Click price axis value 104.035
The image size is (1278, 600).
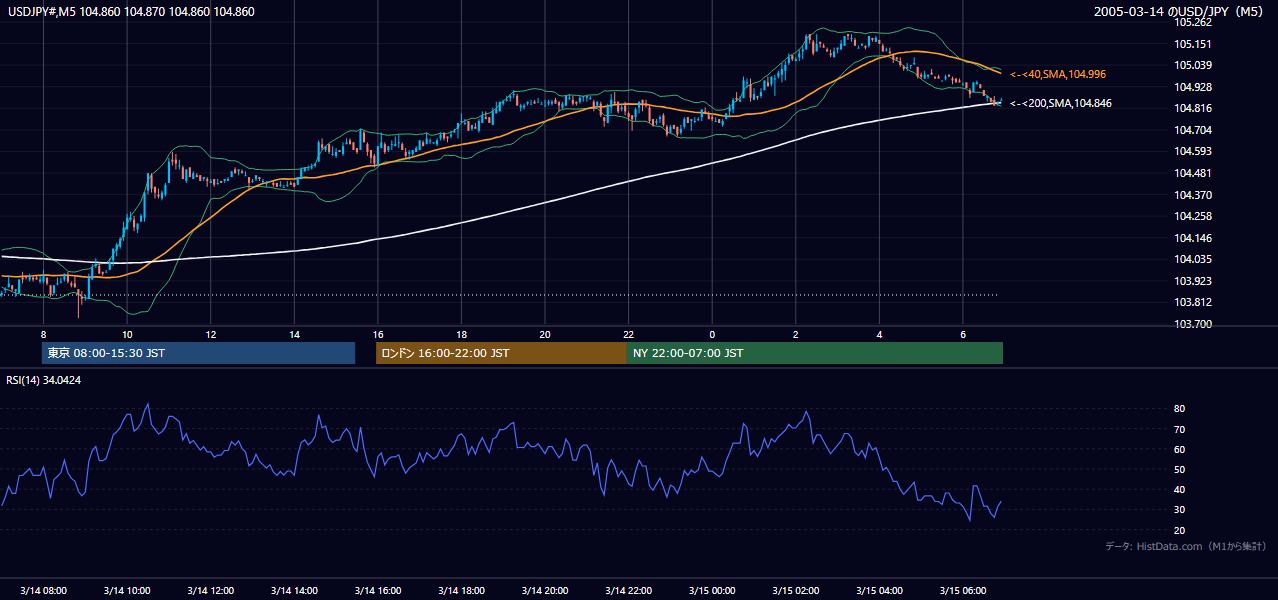tap(1193, 259)
